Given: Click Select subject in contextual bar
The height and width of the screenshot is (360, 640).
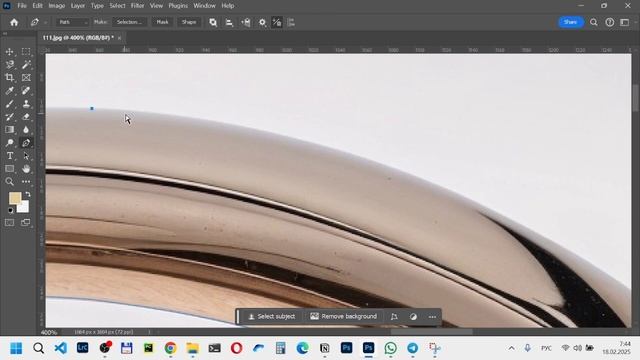Looking at the screenshot, I should 272,316.
